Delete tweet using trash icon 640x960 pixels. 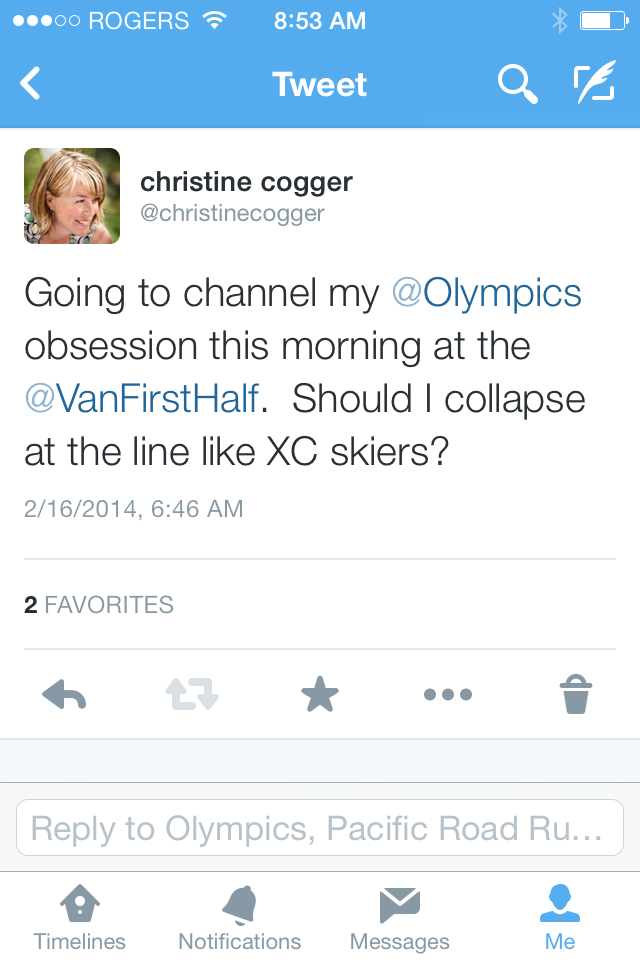[575, 694]
